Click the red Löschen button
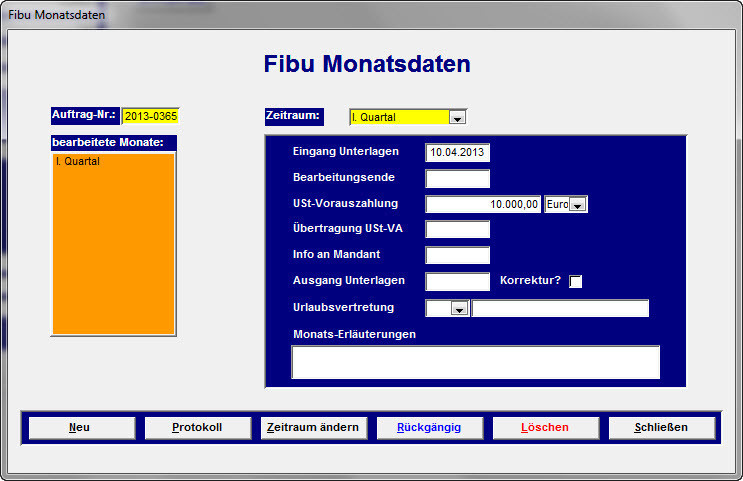743x481 pixels. (546, 427)
